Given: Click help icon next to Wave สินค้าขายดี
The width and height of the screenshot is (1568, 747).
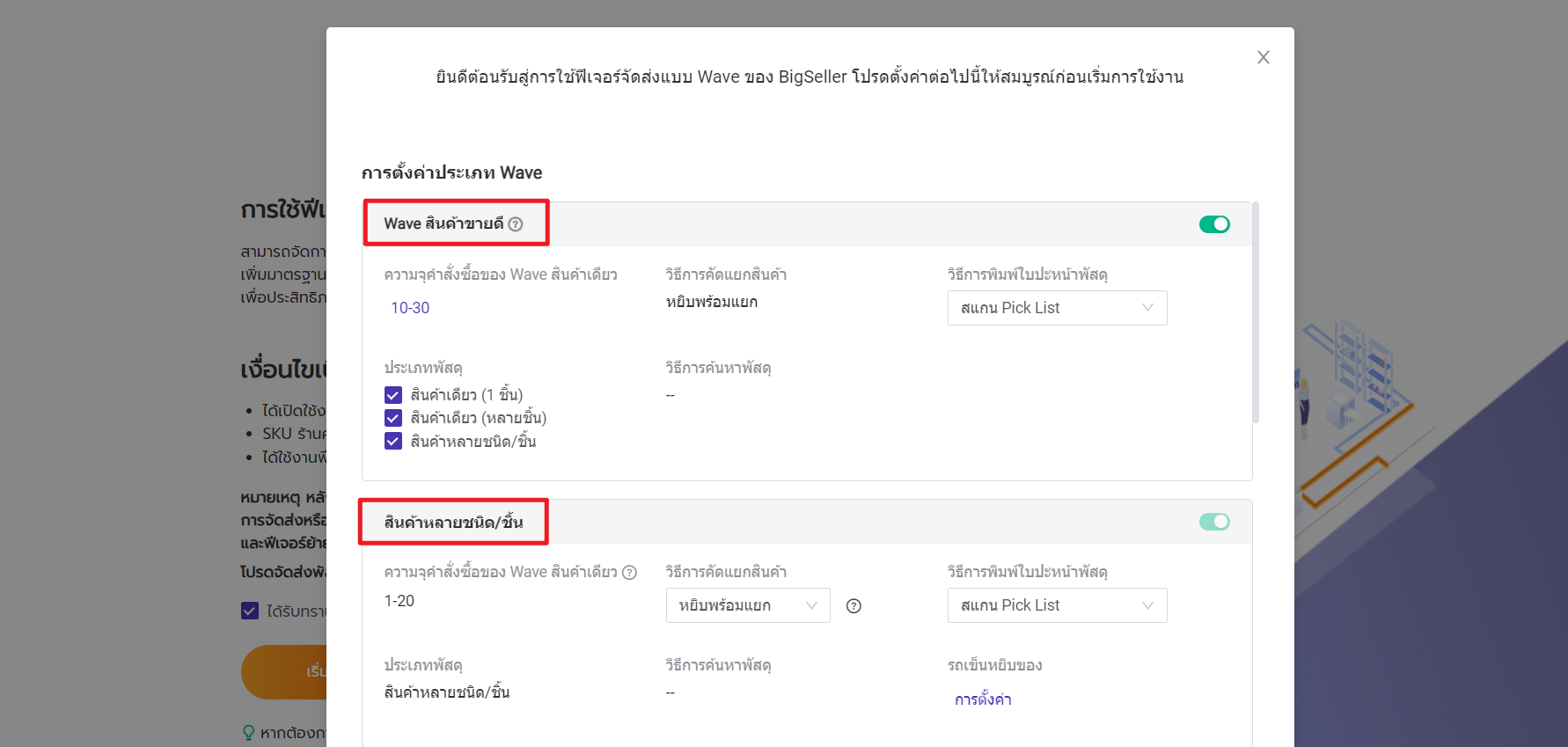Looking at the screenshot, I should pos(516,224).
